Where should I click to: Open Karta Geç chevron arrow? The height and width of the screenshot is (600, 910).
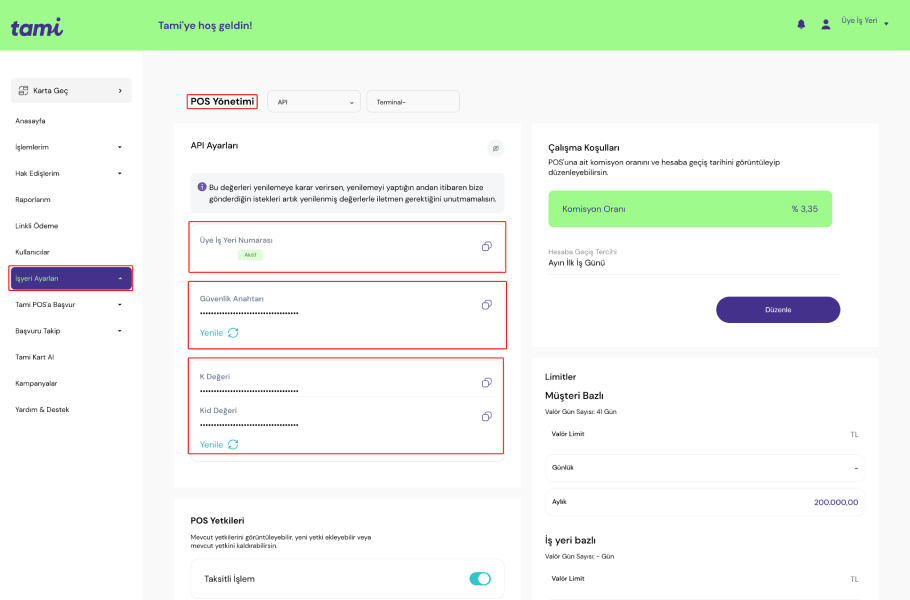(120, 91)
